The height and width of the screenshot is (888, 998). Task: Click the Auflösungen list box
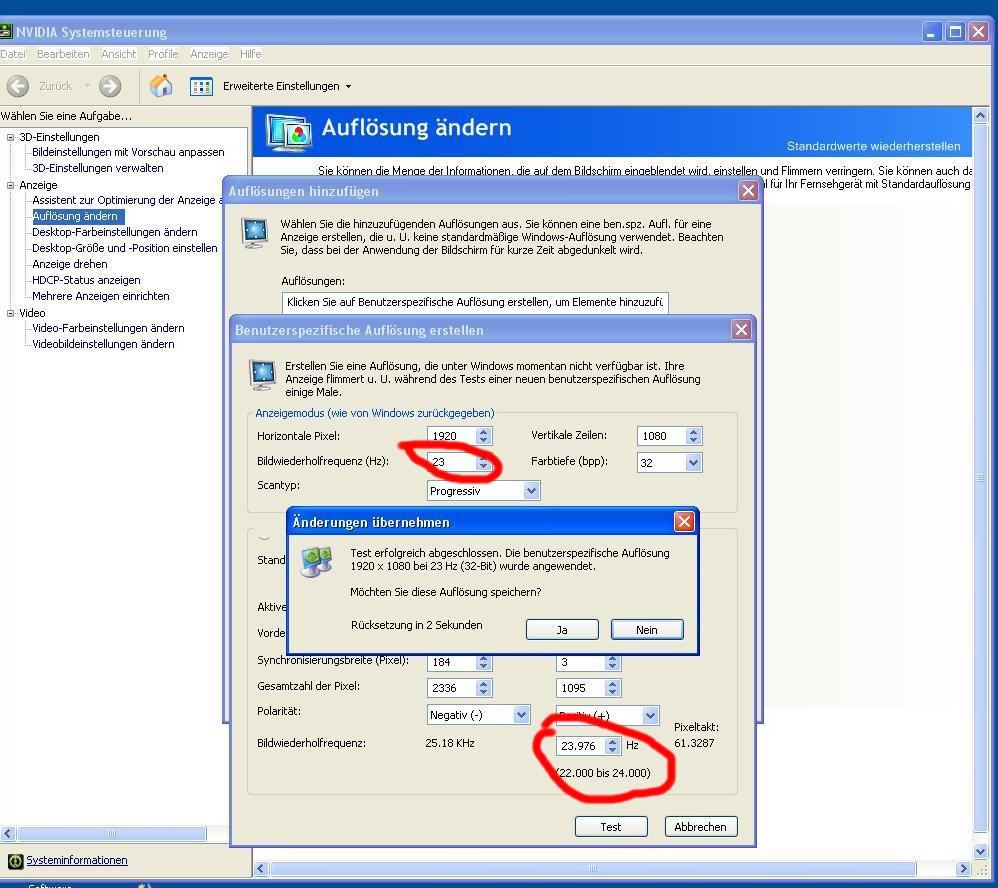(475, 302)
